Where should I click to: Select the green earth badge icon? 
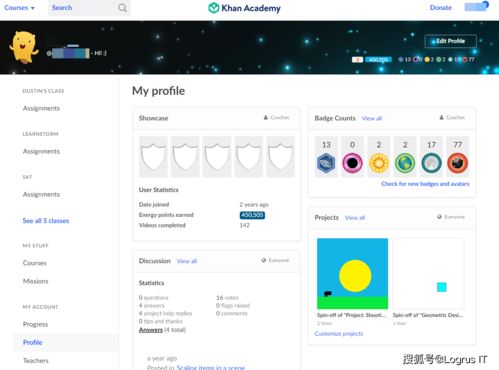[x=405, y=163]
